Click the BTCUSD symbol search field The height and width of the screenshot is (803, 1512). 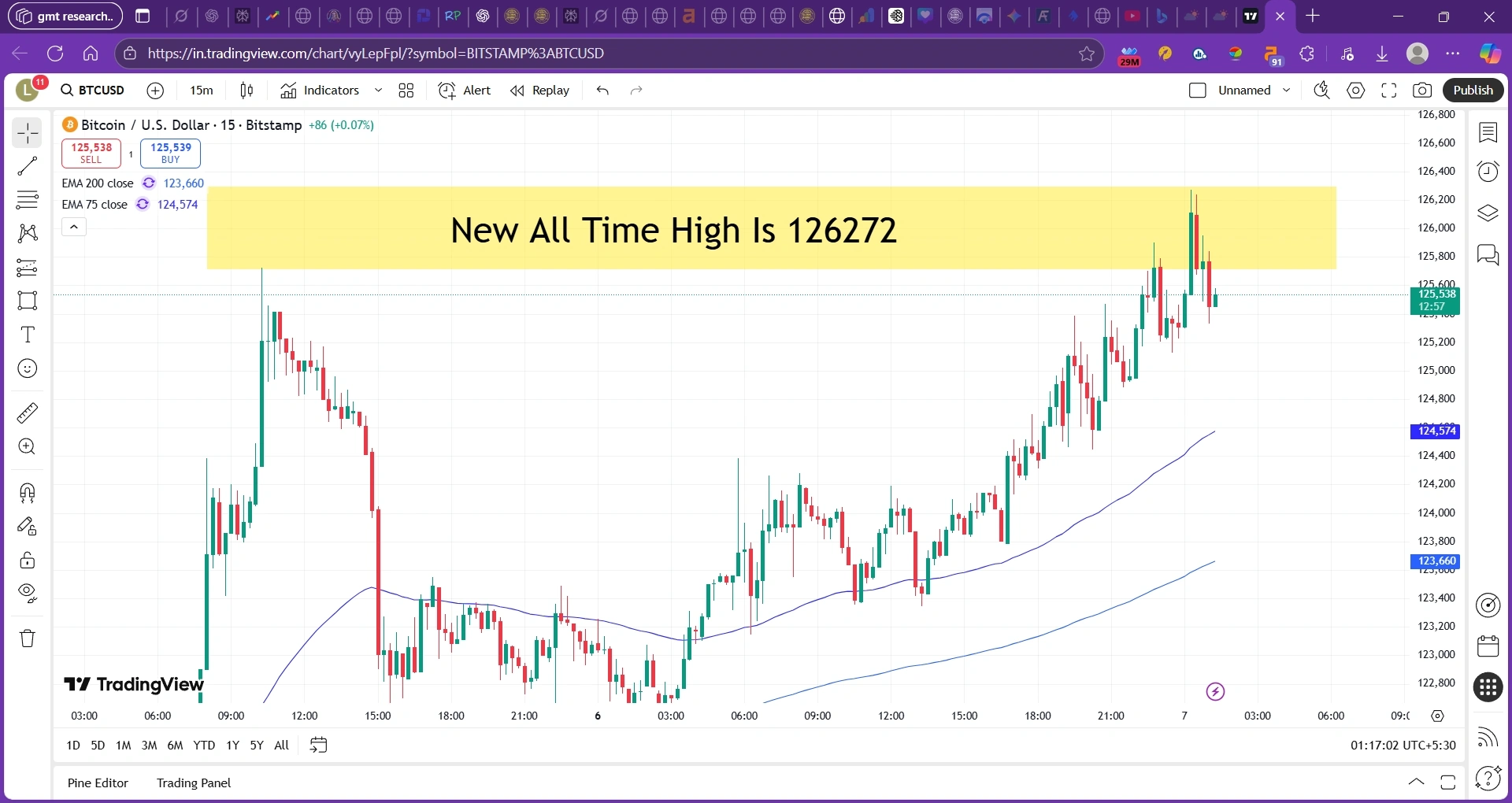tap(94, 91)
